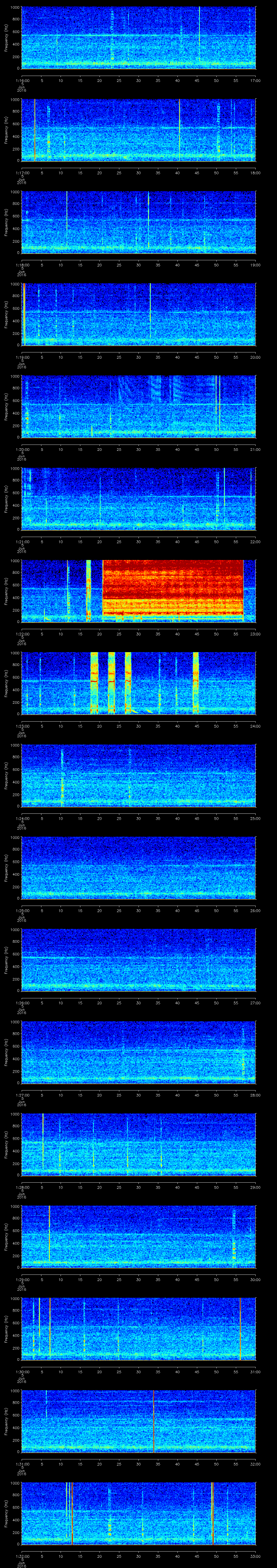Select the spectrogram panel starting at 1:31:00
The width and height of the screenshot is (277, 1568).
[x=139, y=1421]
